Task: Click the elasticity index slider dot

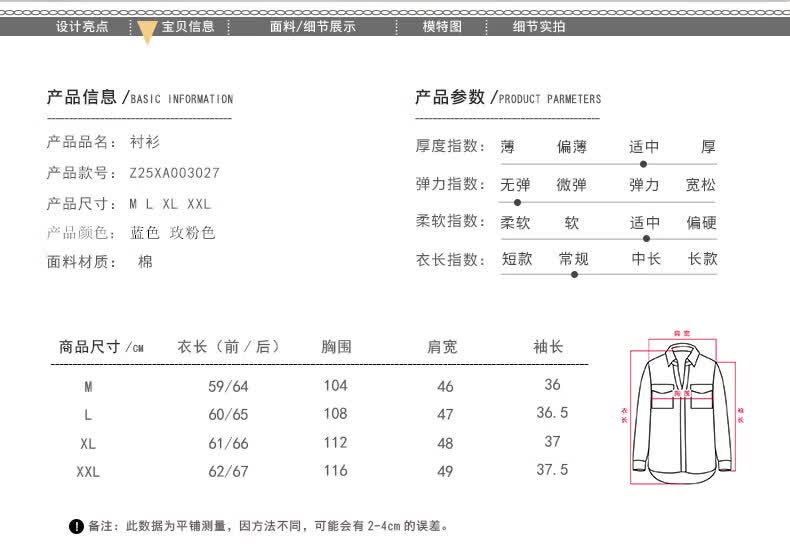Action: [x=517, y=202]
